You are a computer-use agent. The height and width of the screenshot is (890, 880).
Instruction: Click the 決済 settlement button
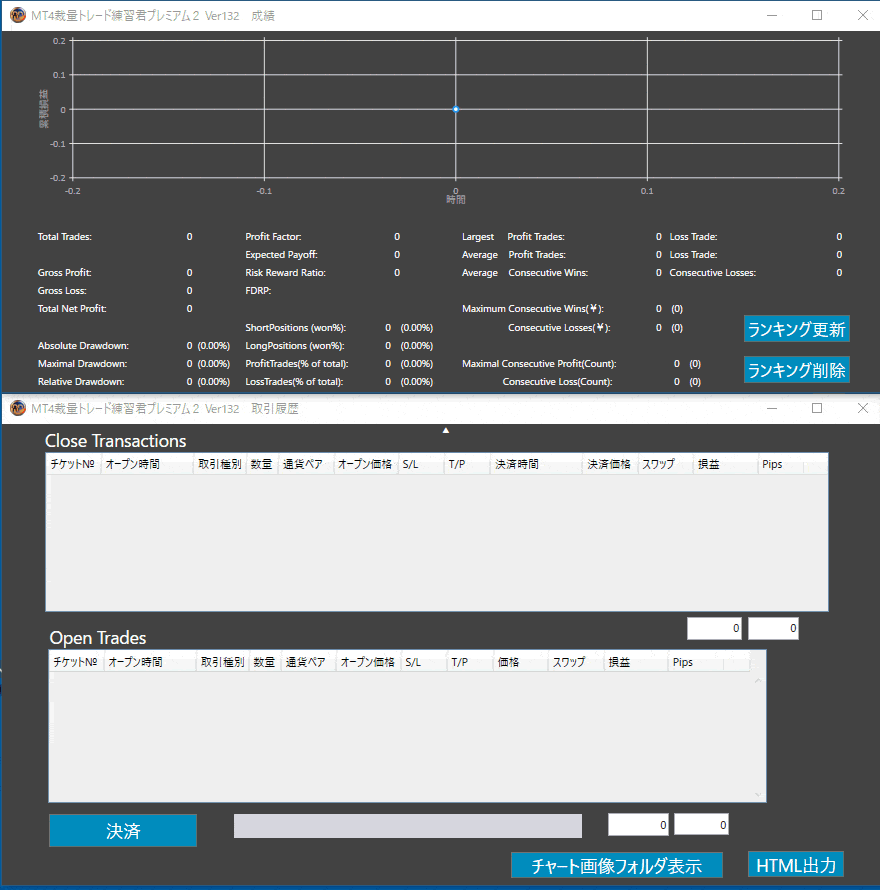click(x=123, y=831)
